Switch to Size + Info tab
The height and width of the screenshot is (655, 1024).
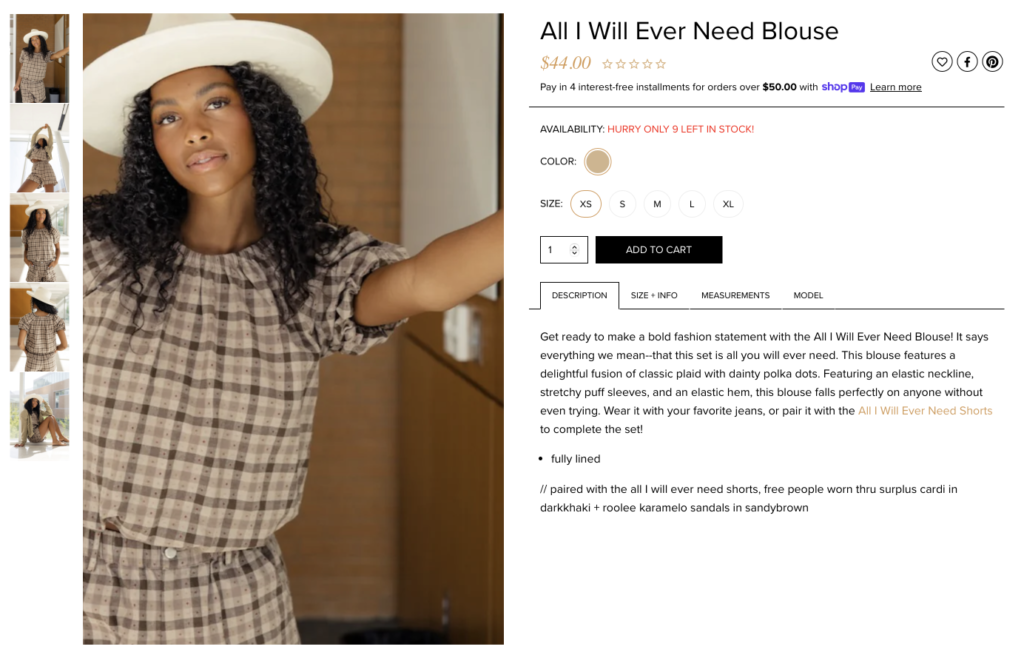(654, 295)
